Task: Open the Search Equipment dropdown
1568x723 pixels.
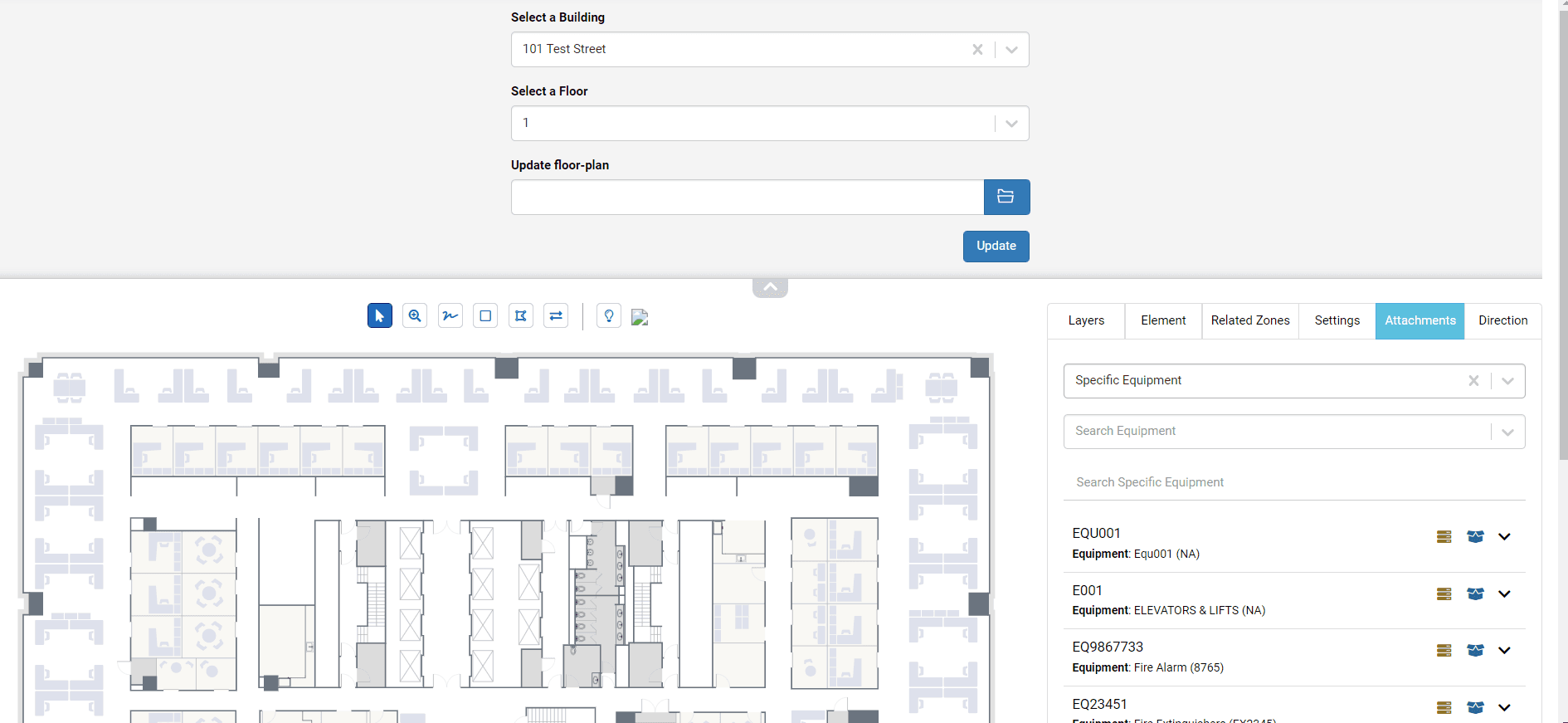Action: (x=1507, y=432)
